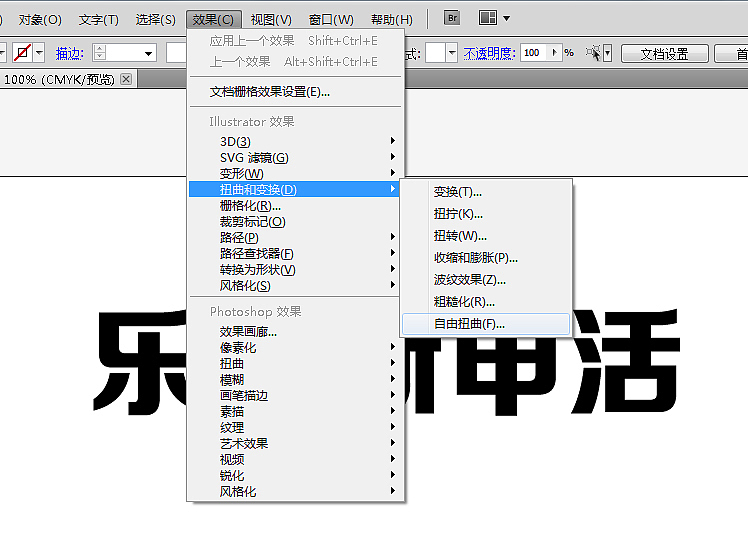
Task: Expand the 艺术效果 submenu
Action: 294,444
